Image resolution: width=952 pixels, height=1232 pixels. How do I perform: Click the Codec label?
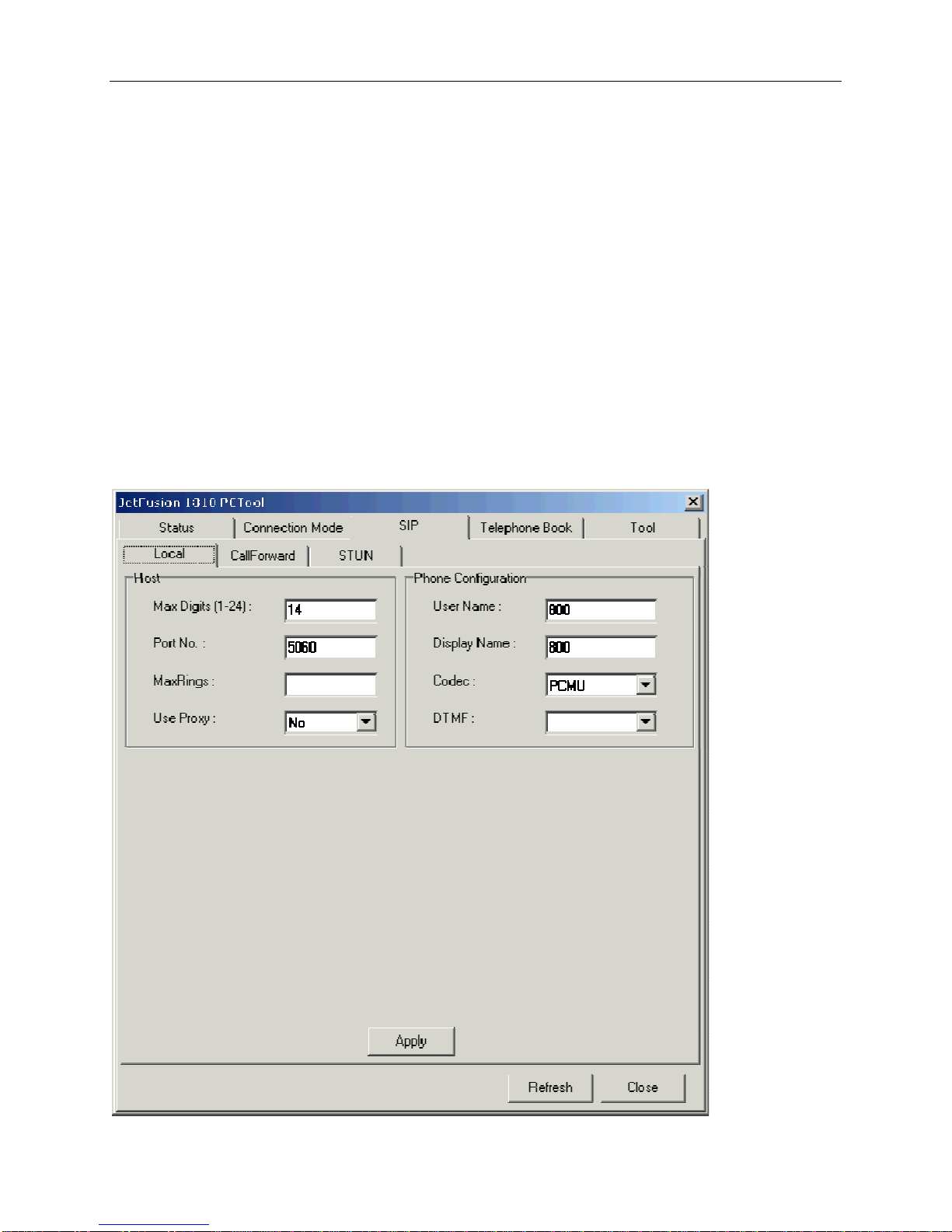pyautogui.click(x=454, y=681)
